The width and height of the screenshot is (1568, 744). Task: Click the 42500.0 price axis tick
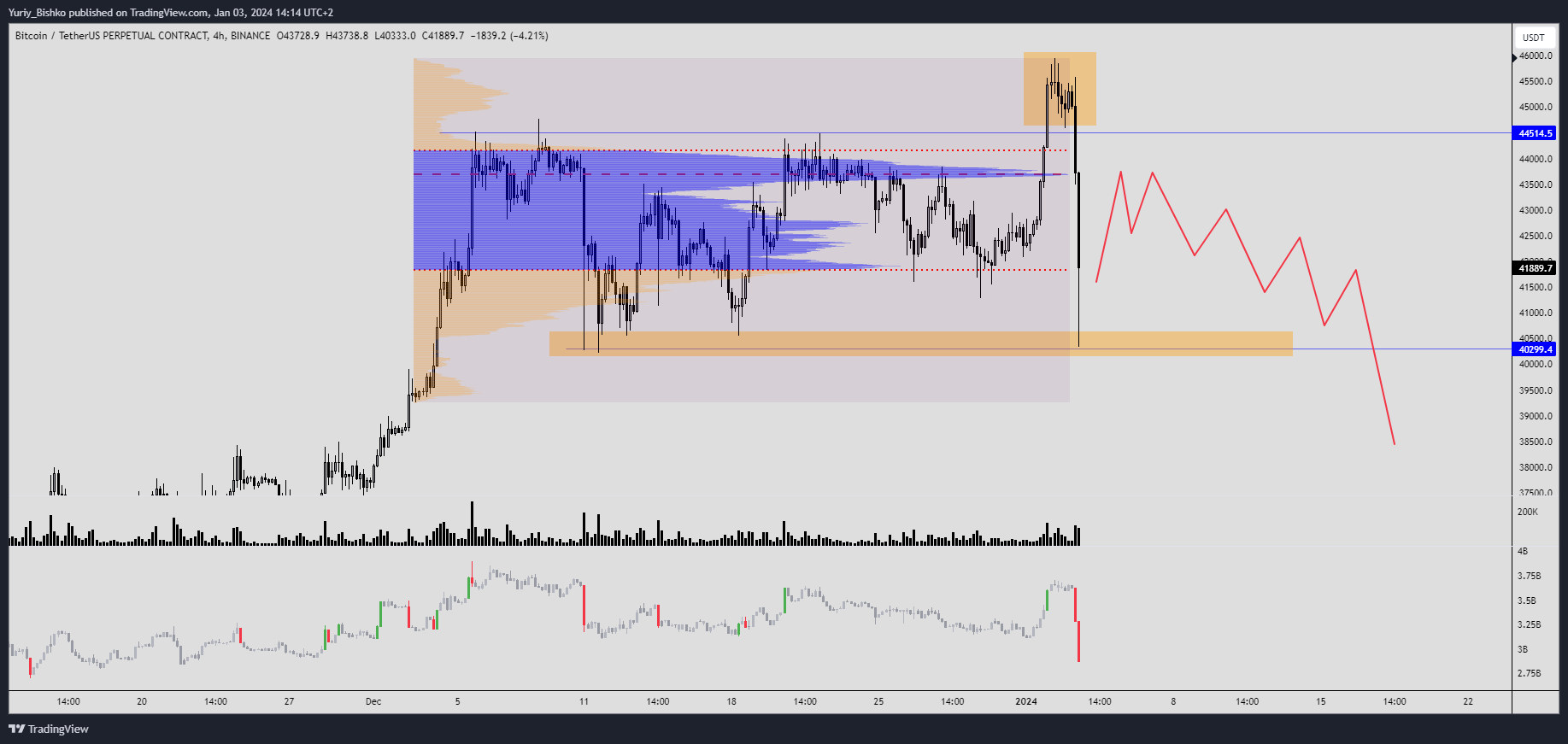point(1536,237)
